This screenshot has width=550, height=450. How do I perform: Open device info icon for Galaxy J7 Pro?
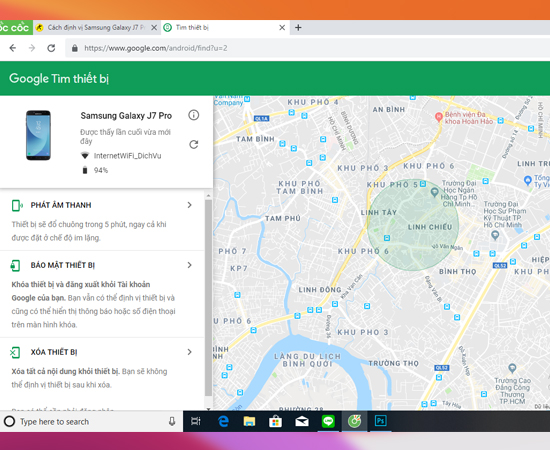194,115
